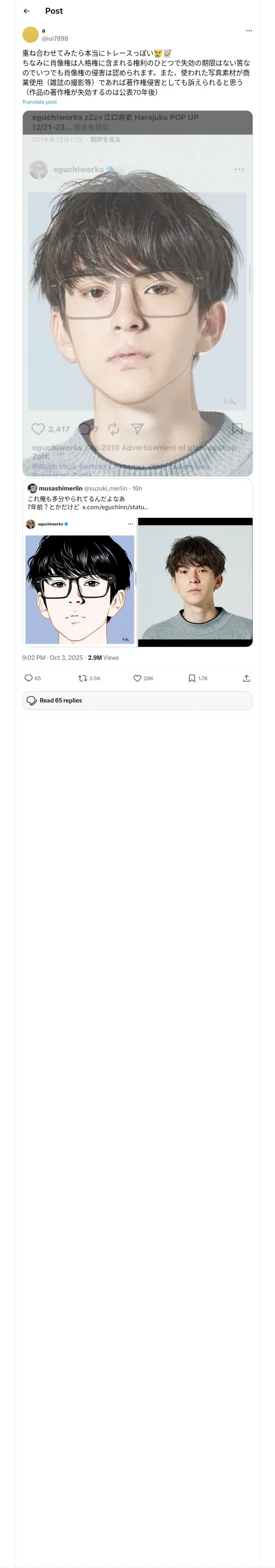Open the three-dot more options menu
Screen dimensions: 275x1568
point(248,31)
